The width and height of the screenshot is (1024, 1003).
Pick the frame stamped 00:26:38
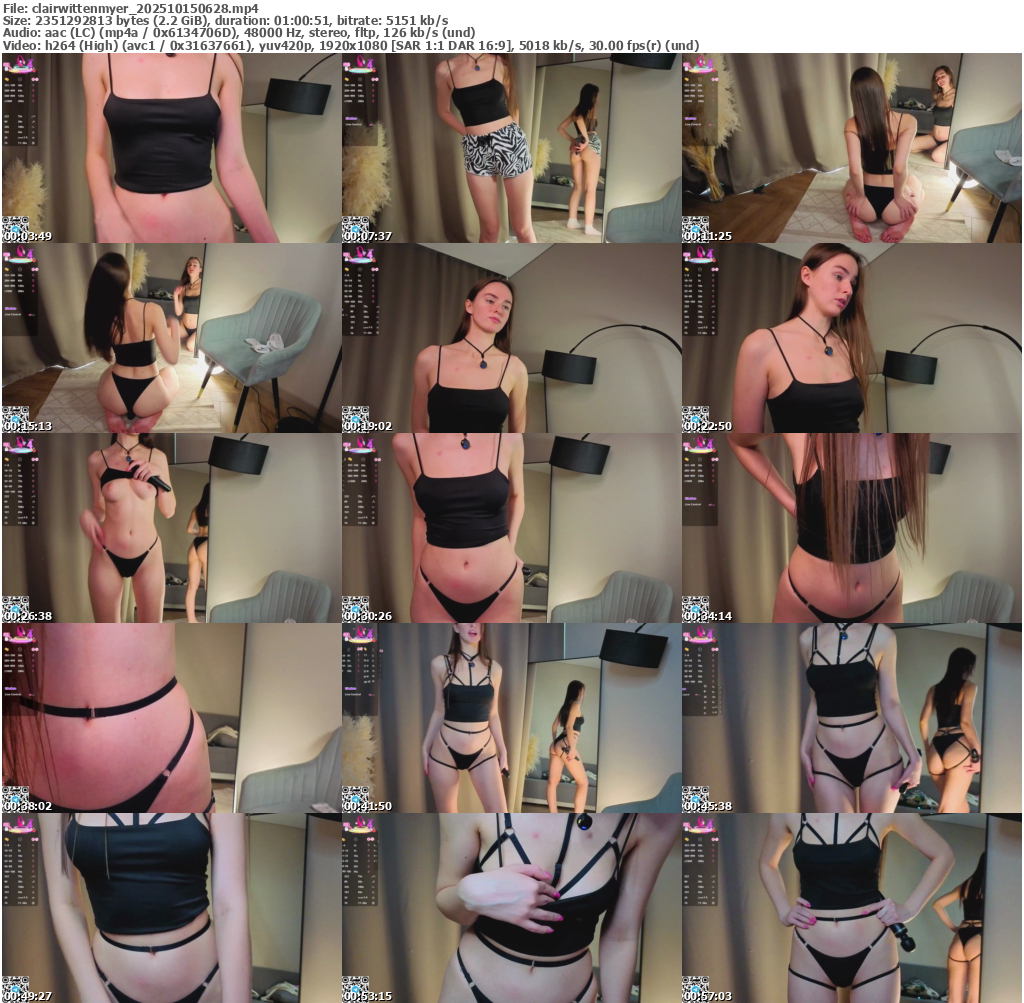(171, 528)
